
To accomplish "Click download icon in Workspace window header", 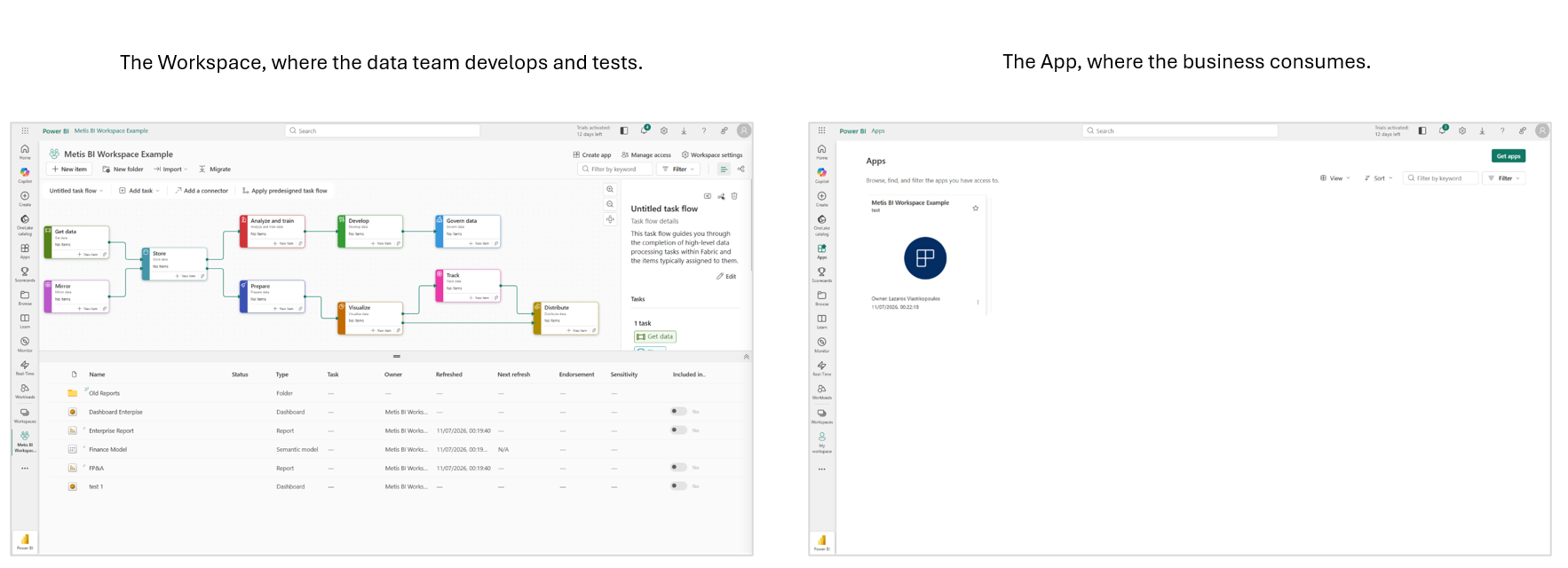I will pyautogui.click(x=684, y=130).
